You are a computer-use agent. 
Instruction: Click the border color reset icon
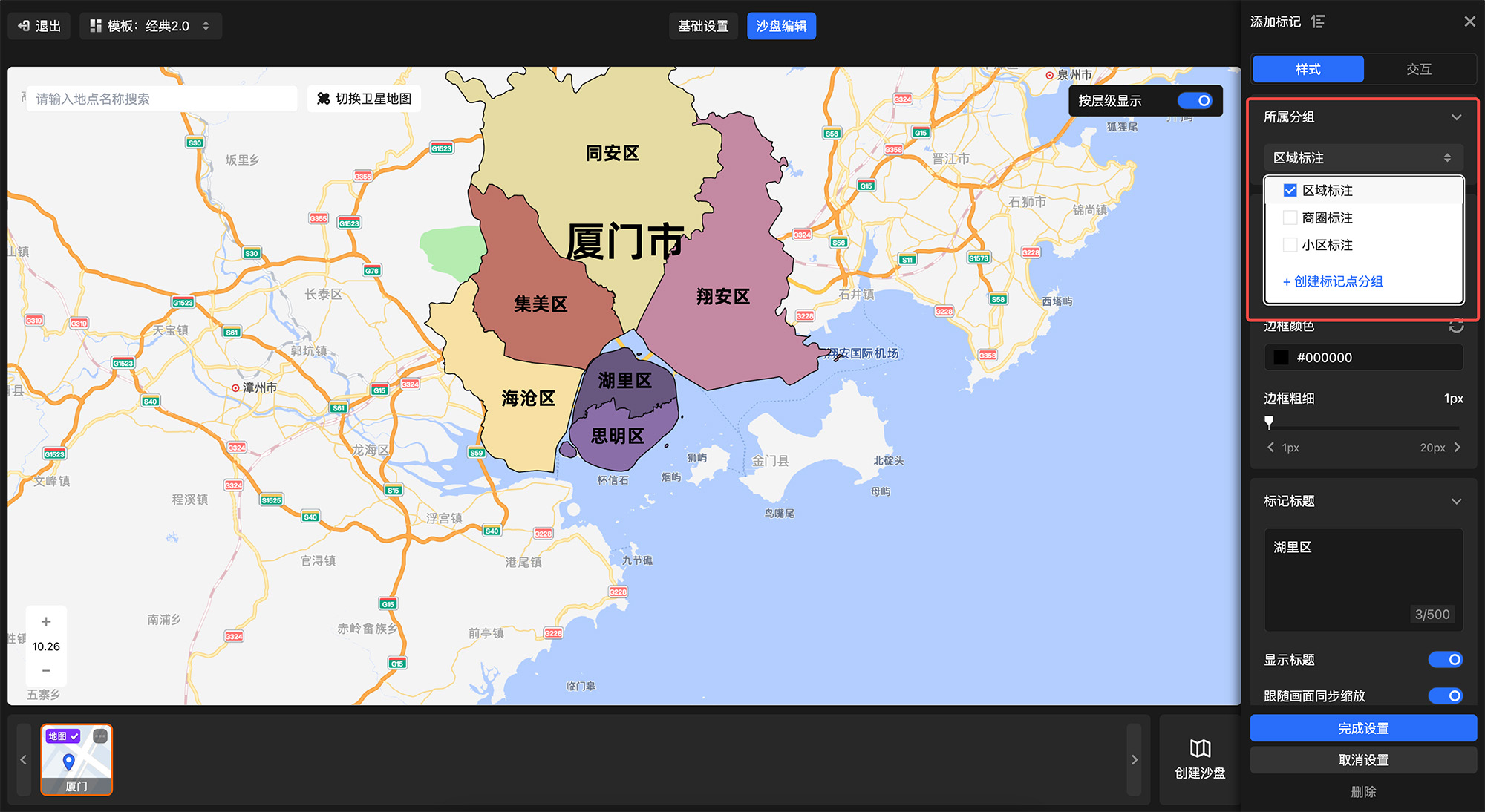coord(1456,326)
